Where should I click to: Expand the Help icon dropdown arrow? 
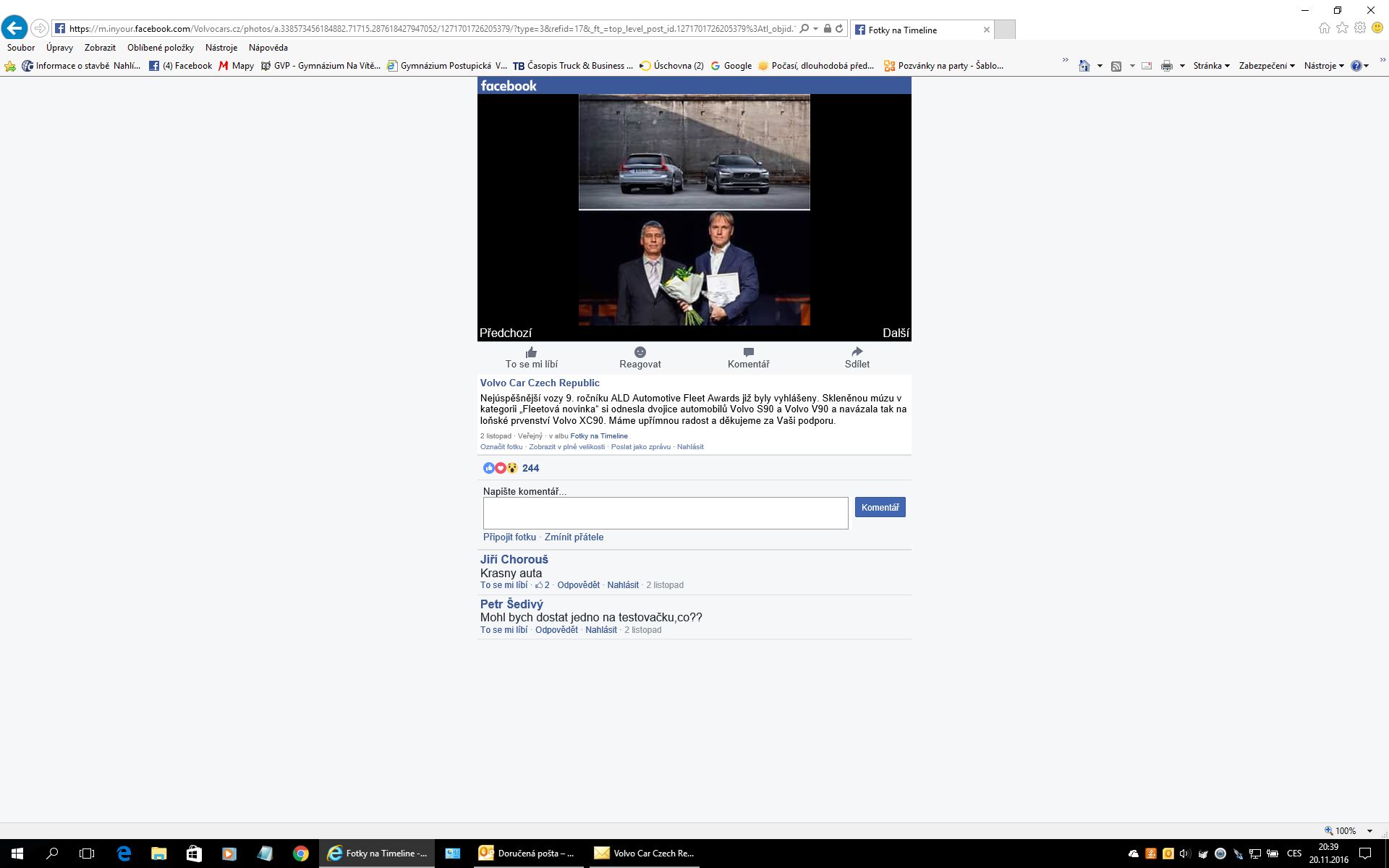1366,66
